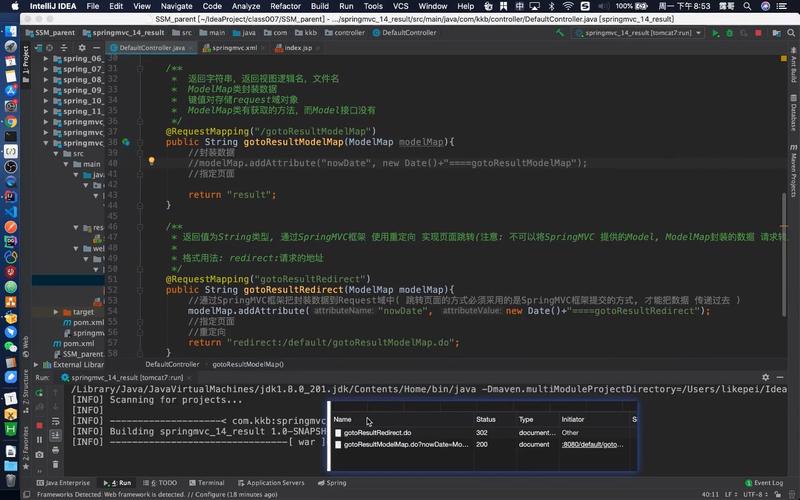Screen dimensions: 800x500
Task: Print the Run console output
Action: tap(56, 450)
